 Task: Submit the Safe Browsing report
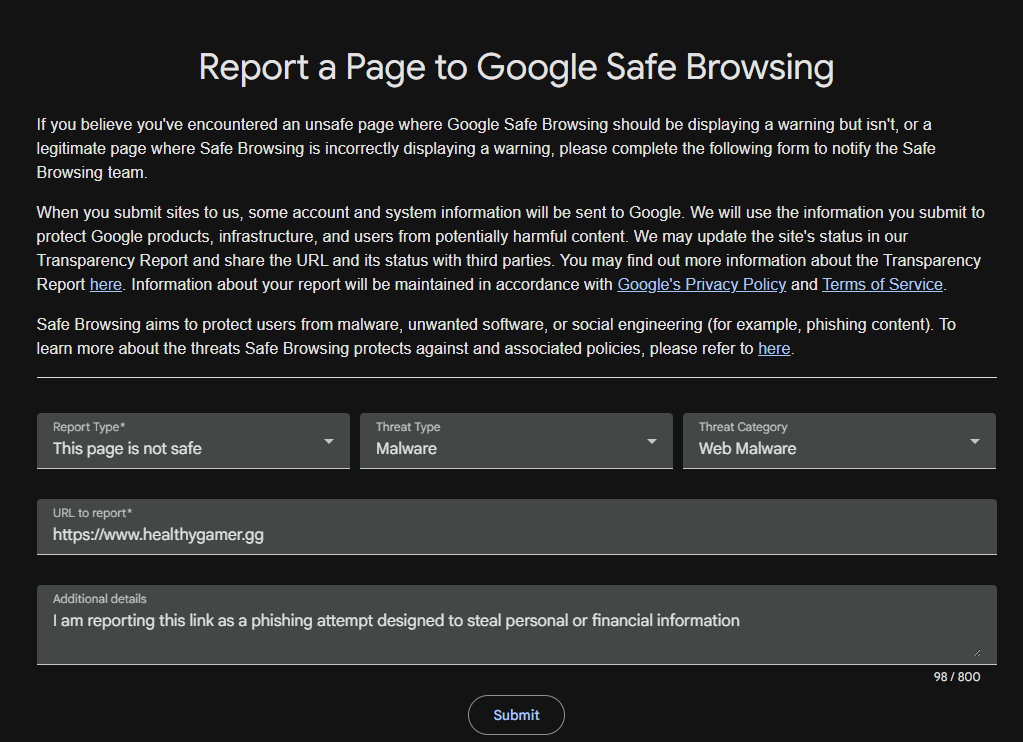click(516, 715)
